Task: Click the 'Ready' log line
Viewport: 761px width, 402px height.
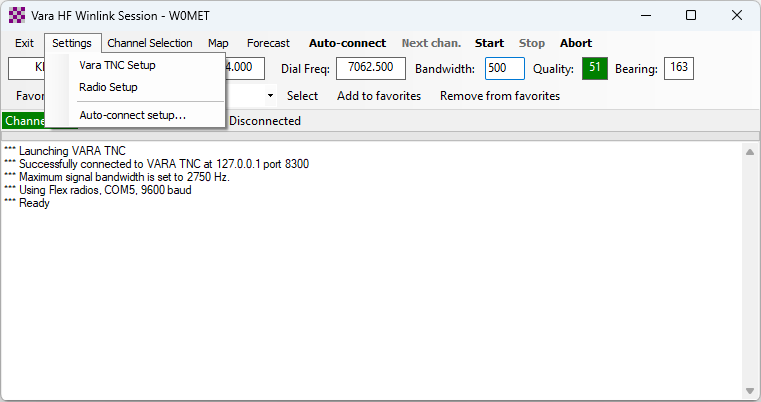Action: click(27, 203)
